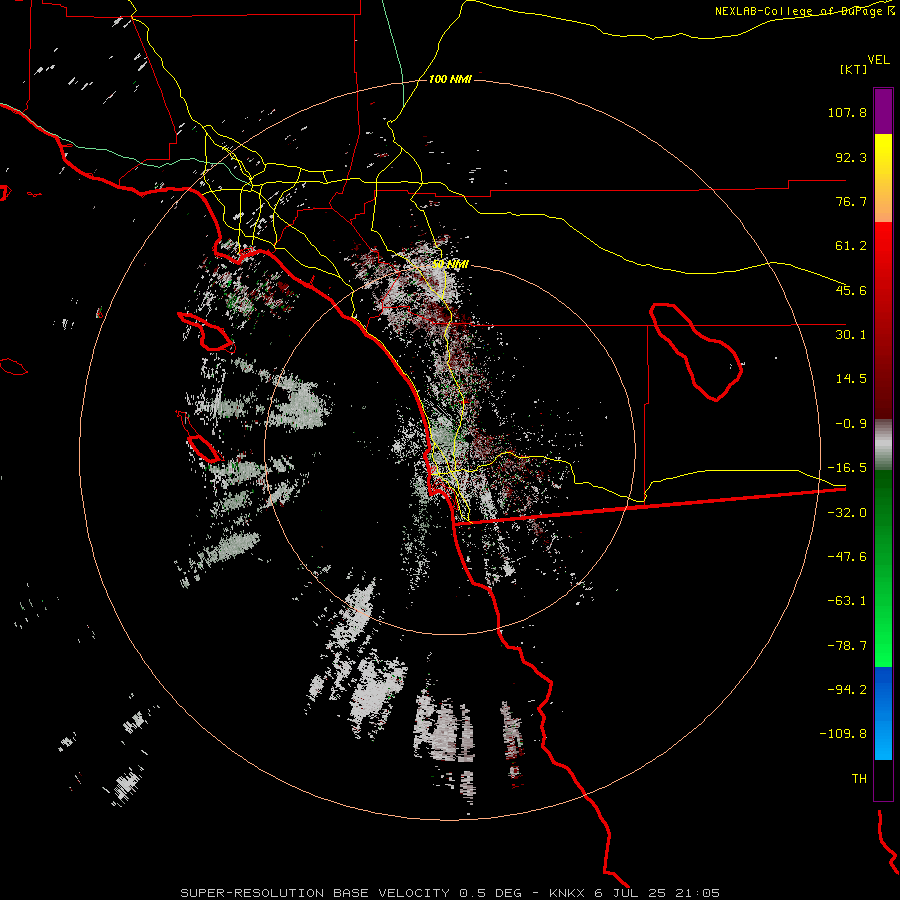Click the -47.6 velocity scale value
The height and width of the screenshot is (900, 900).
tap(847, 557)
